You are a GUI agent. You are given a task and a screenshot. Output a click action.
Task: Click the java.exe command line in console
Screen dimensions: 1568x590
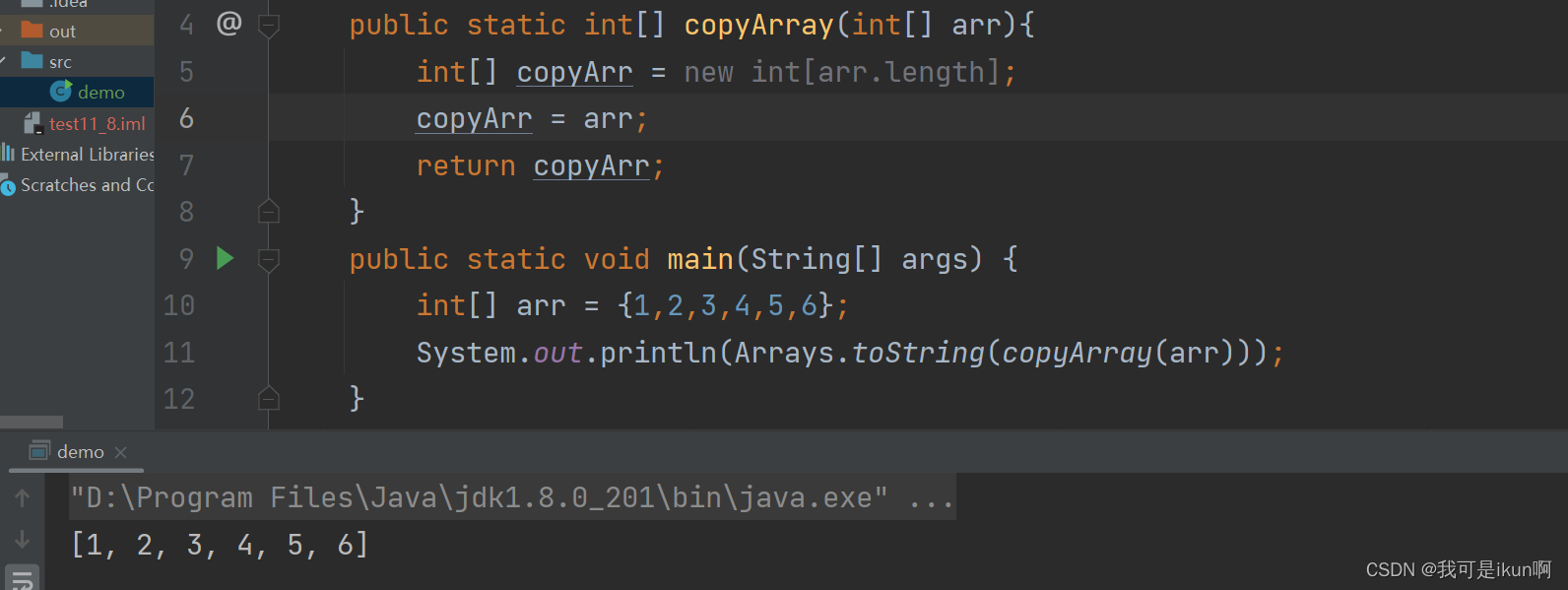click(x=512, y=497)
